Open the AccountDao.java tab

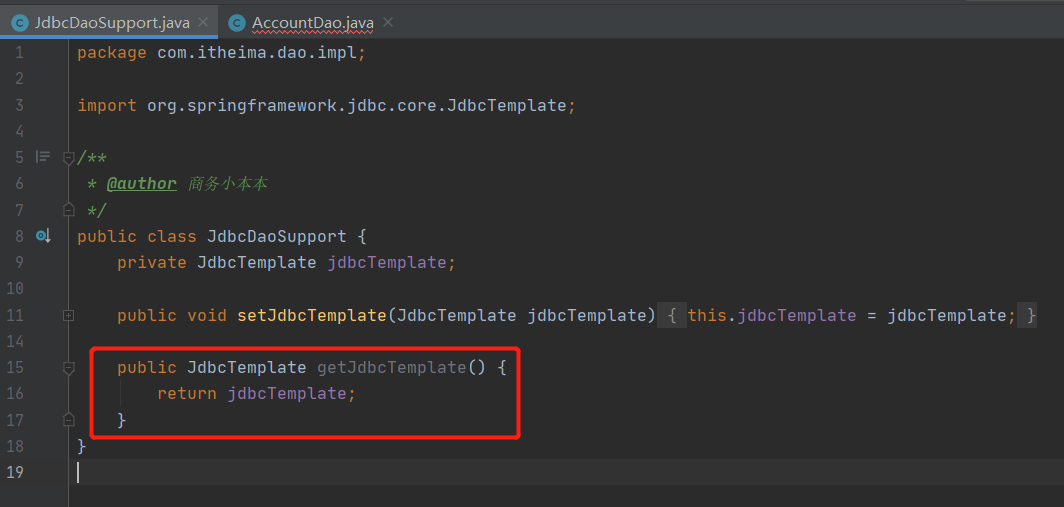(311, 22)
